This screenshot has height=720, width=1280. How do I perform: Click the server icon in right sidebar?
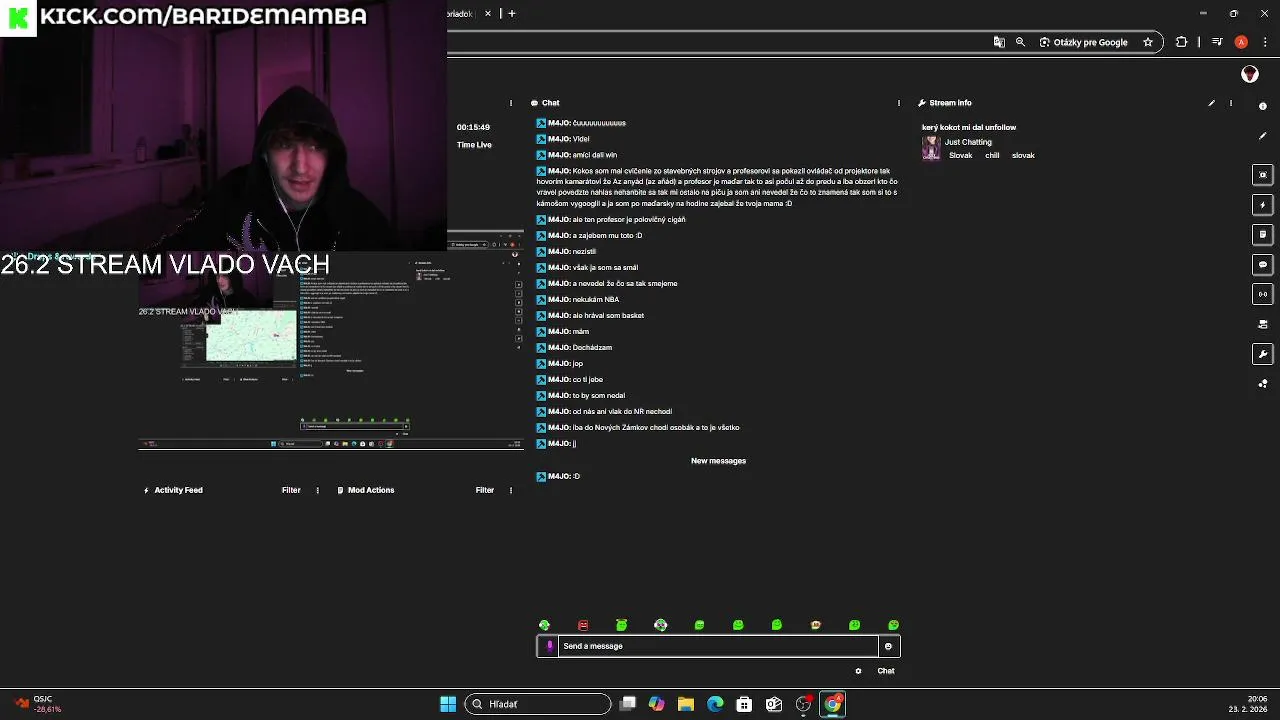point(1263,324)
